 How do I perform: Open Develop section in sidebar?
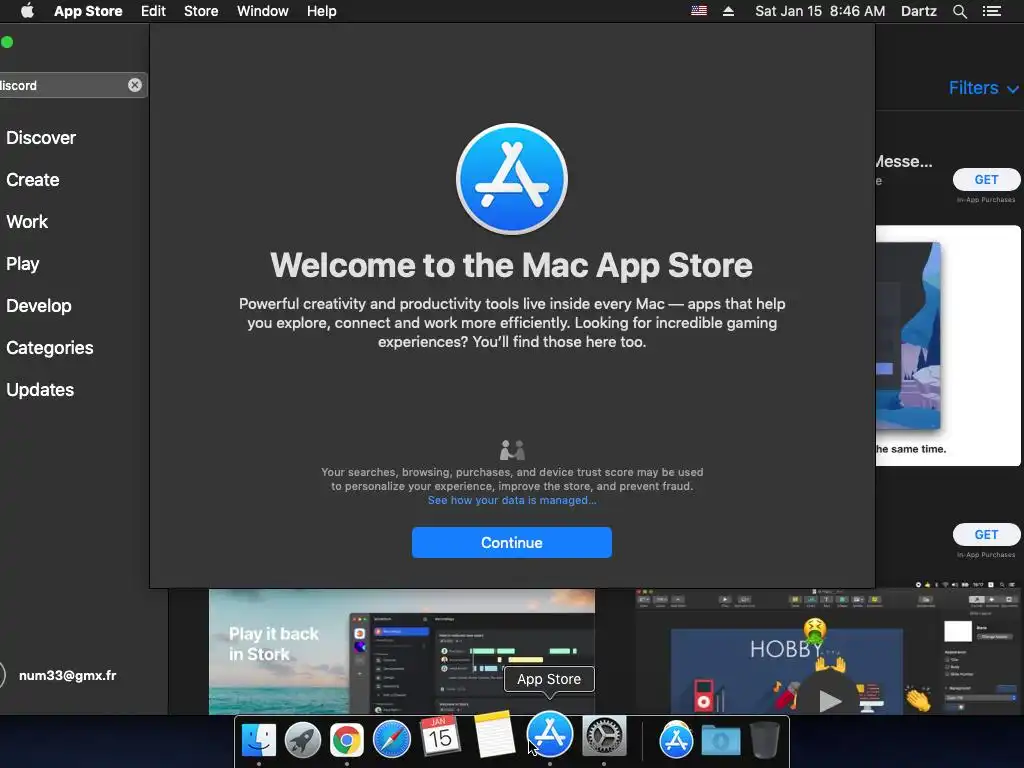point(39,306)
